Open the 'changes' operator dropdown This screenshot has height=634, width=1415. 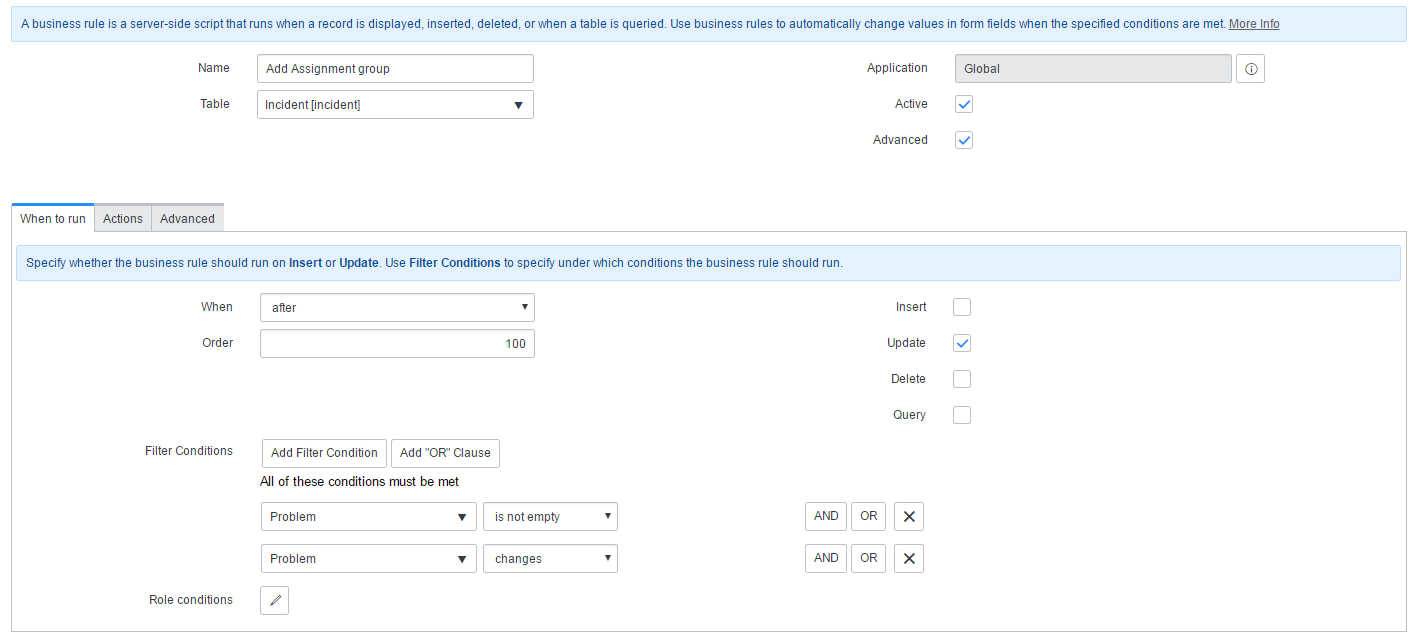click(x=550, y=559)
